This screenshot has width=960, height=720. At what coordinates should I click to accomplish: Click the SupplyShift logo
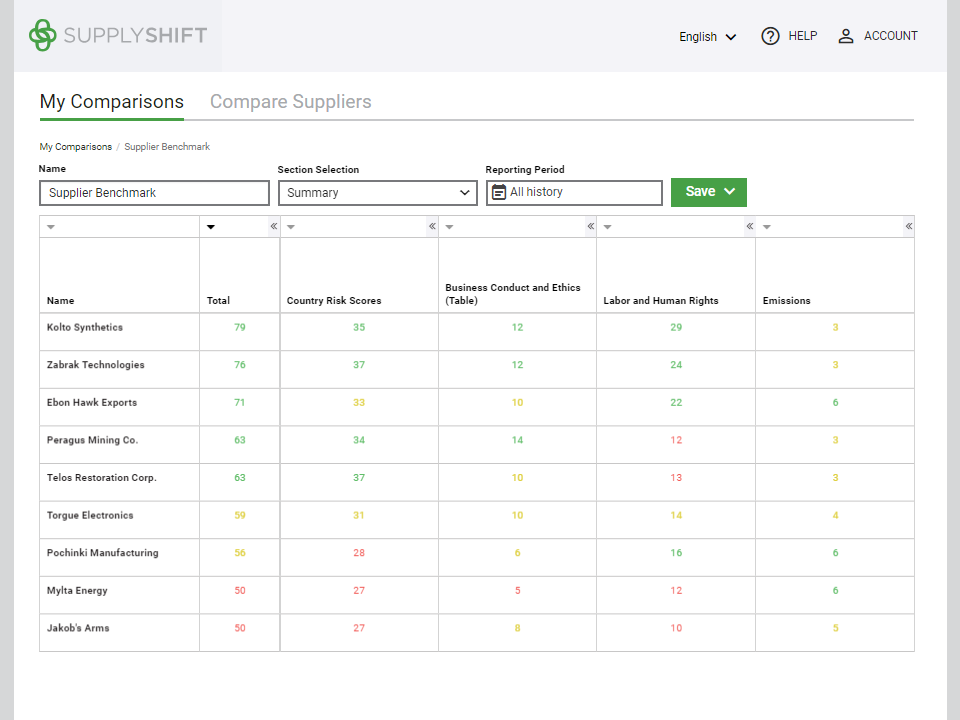(118, 36)
